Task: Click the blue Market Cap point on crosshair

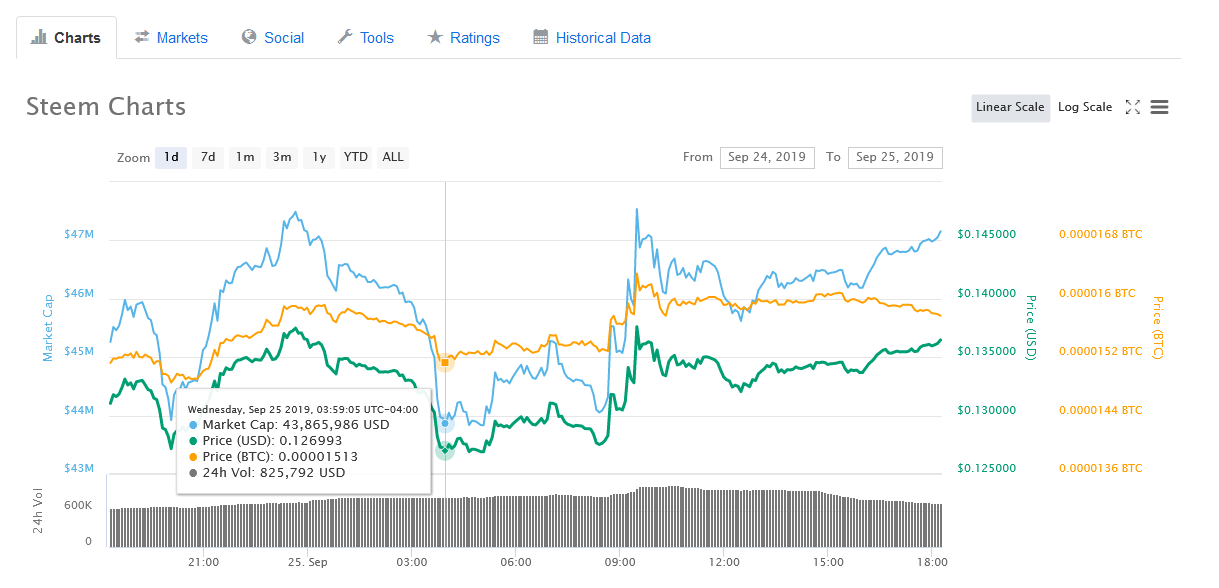Action: [445, 423]
